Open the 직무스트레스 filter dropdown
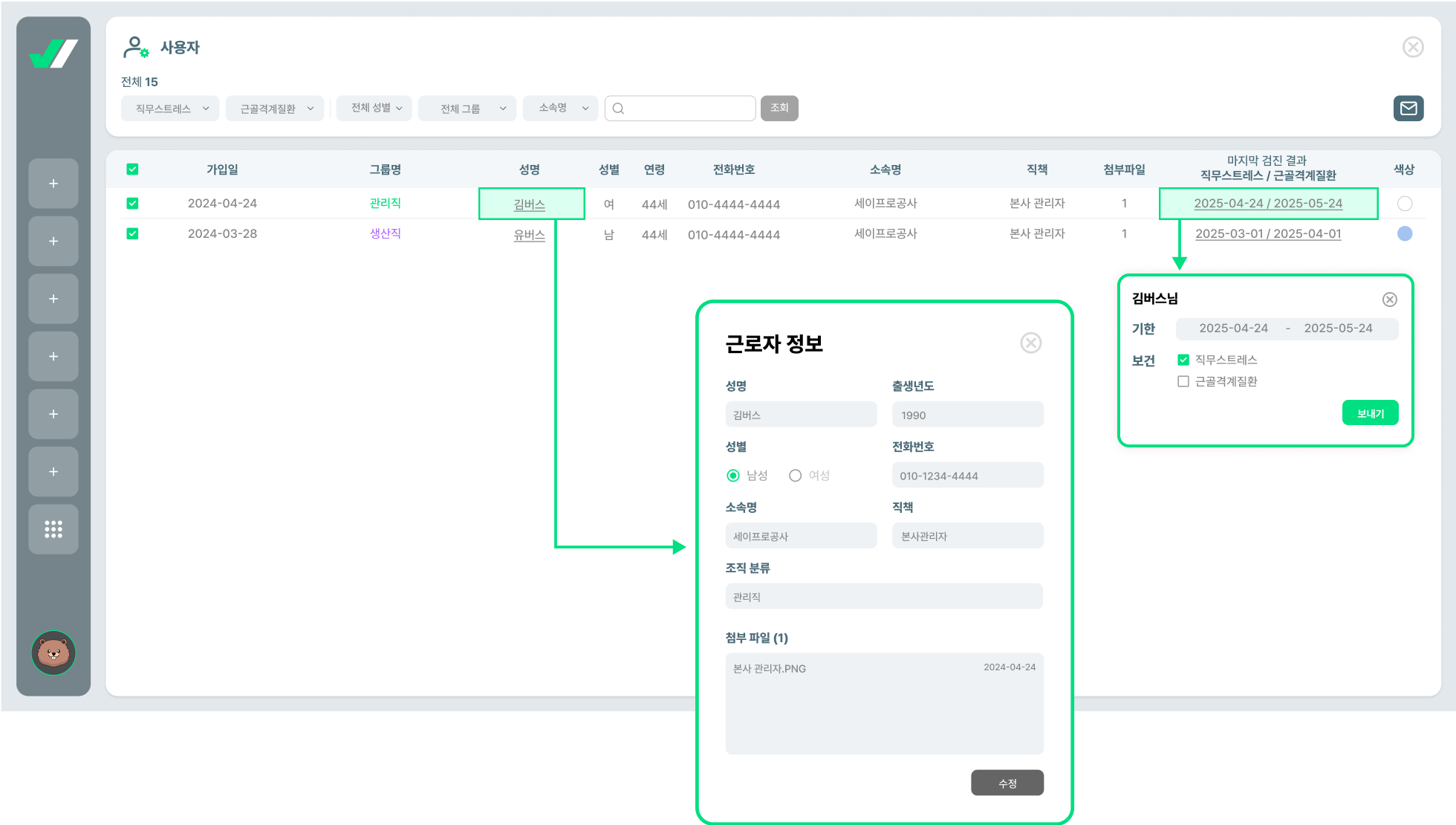Viewport: 1456px width, 825px height. pos(170,109)
